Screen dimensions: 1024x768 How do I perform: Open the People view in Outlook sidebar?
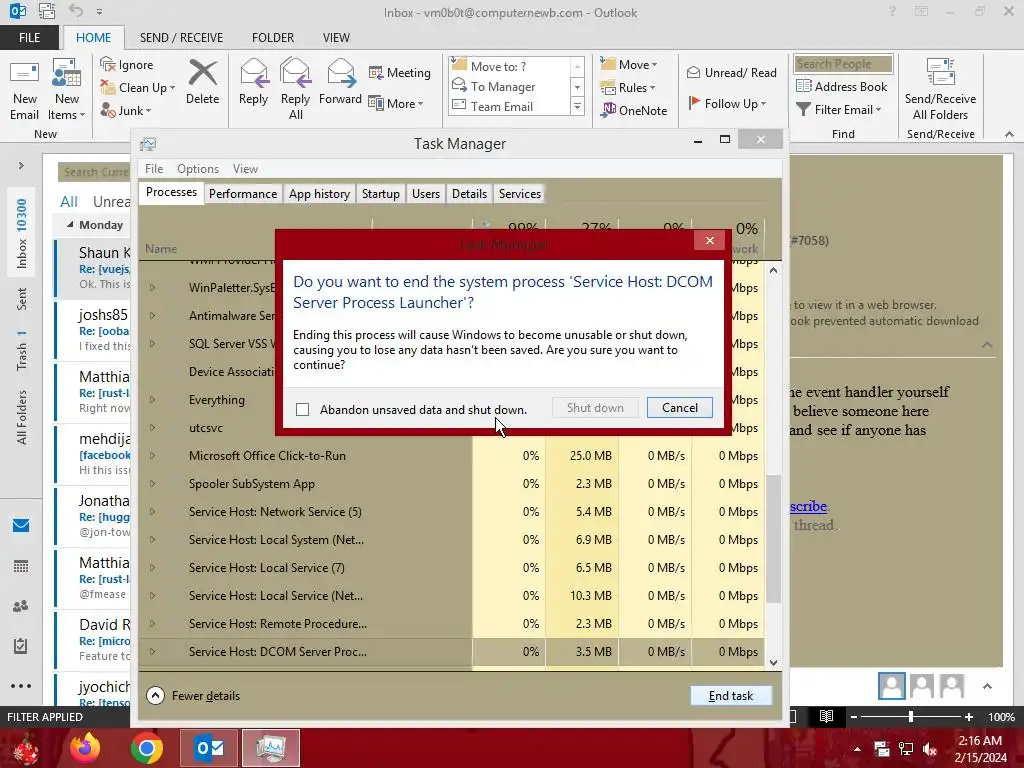(x=21, y=606)
